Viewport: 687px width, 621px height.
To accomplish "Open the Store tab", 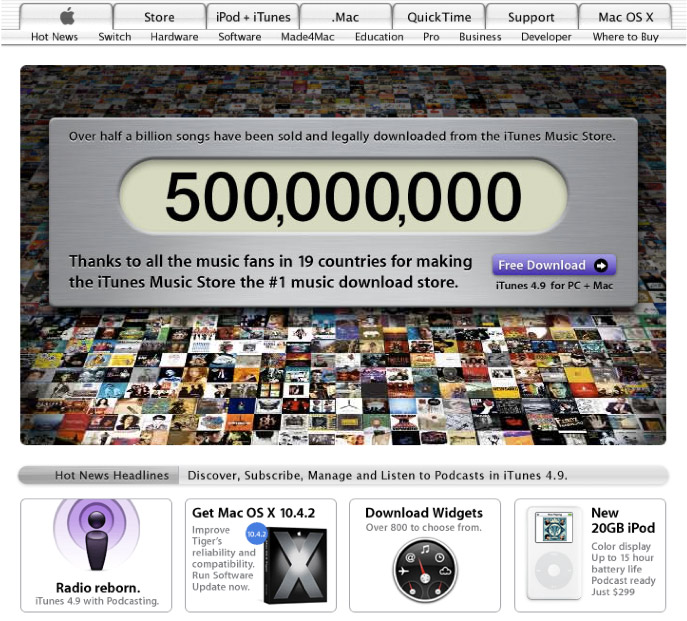I will point(159,17).
